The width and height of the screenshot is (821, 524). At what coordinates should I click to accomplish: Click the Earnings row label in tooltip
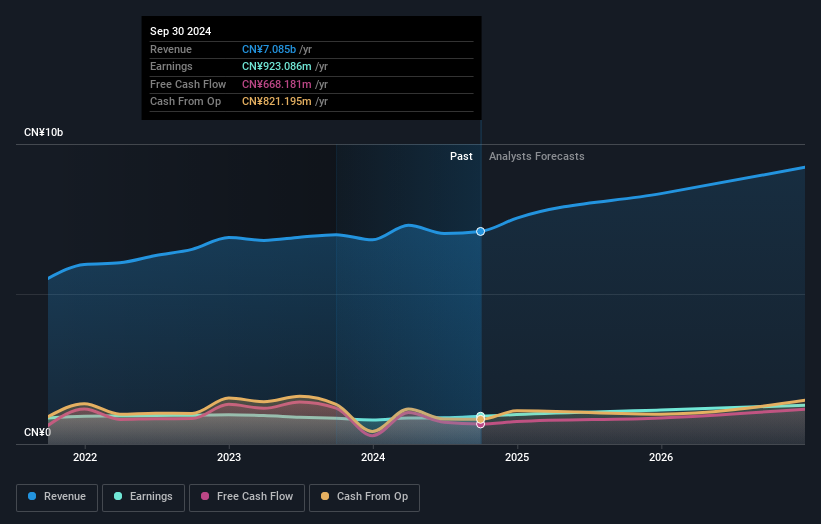point(171,66)
